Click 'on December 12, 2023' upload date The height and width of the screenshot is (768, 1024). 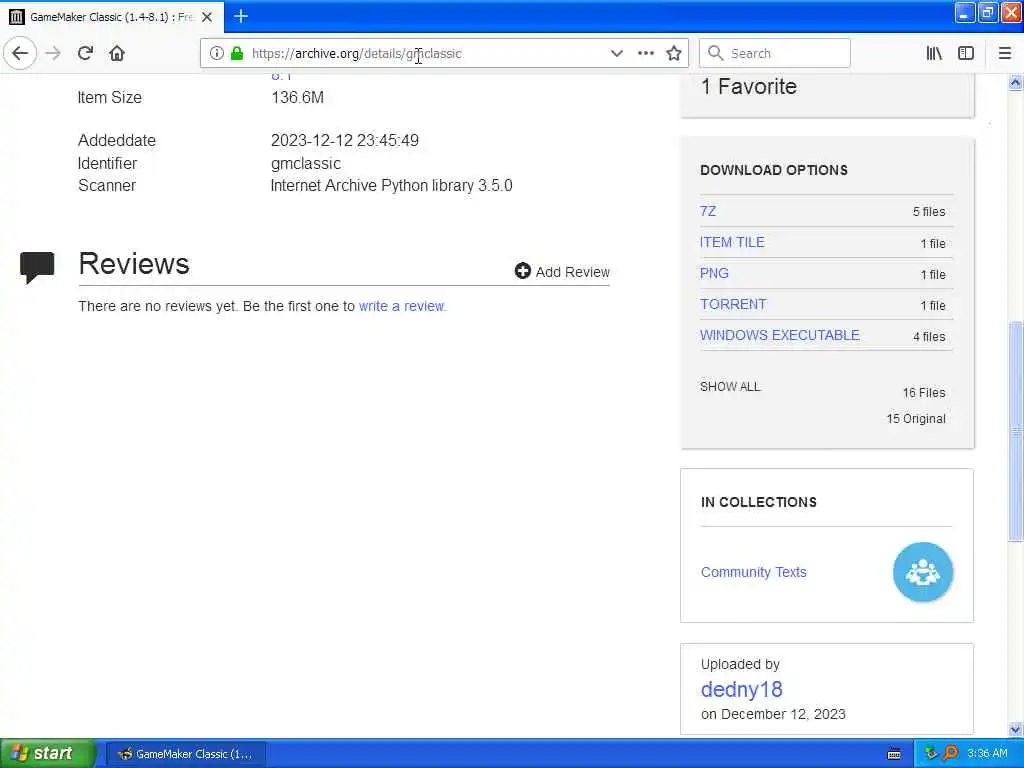773,714
